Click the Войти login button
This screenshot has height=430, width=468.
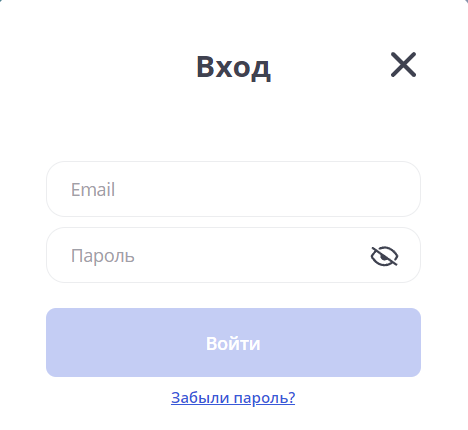[233, 342]
